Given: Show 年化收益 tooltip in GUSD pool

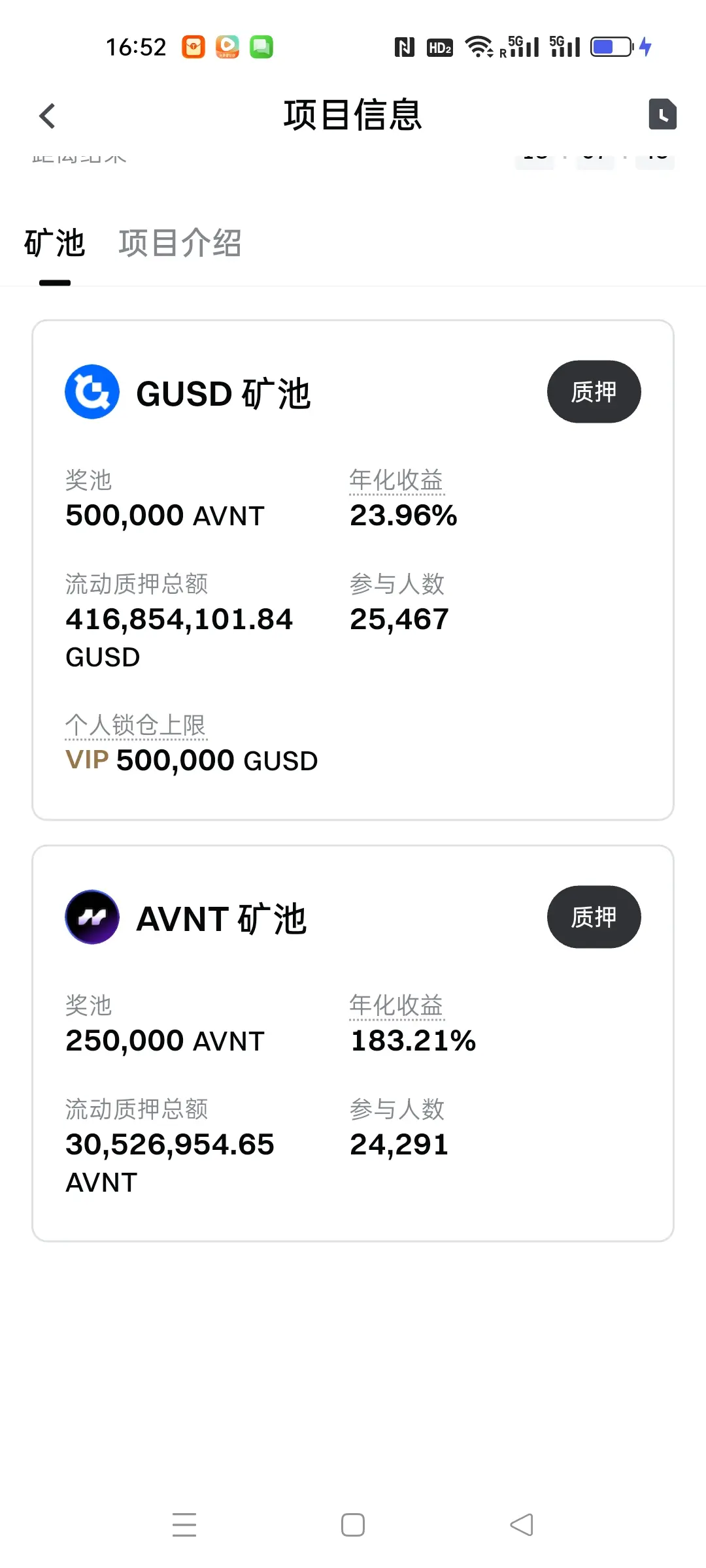Looking at the screenshot, I should coord(396,480).
